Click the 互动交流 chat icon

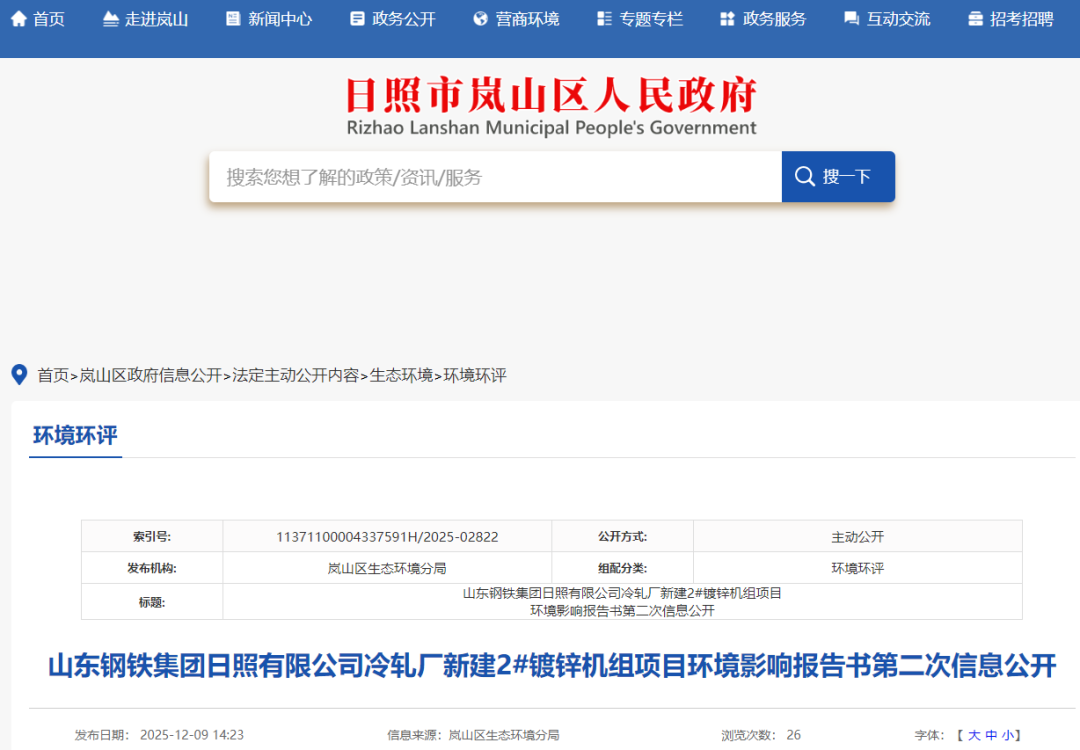pos(851,19)
